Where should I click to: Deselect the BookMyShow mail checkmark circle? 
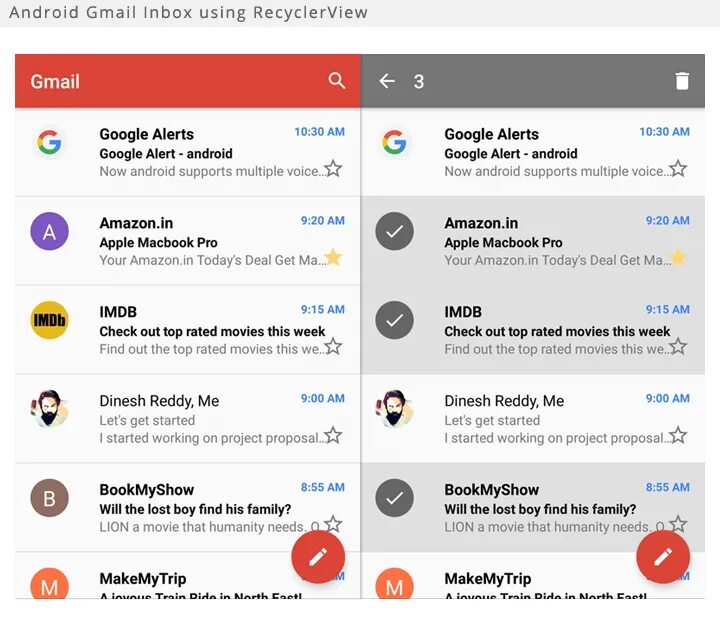coord(394,498)
